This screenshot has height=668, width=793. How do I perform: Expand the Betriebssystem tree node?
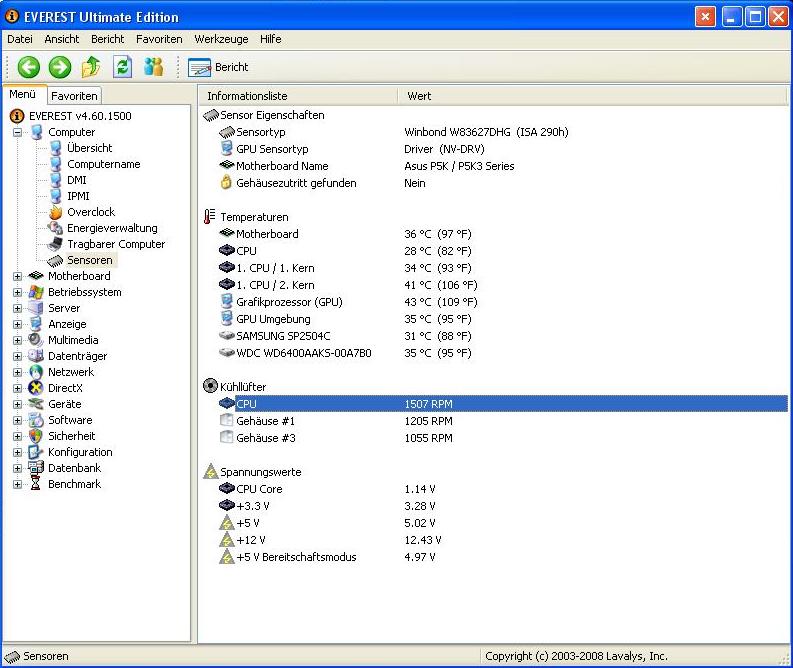pos(18,292)
